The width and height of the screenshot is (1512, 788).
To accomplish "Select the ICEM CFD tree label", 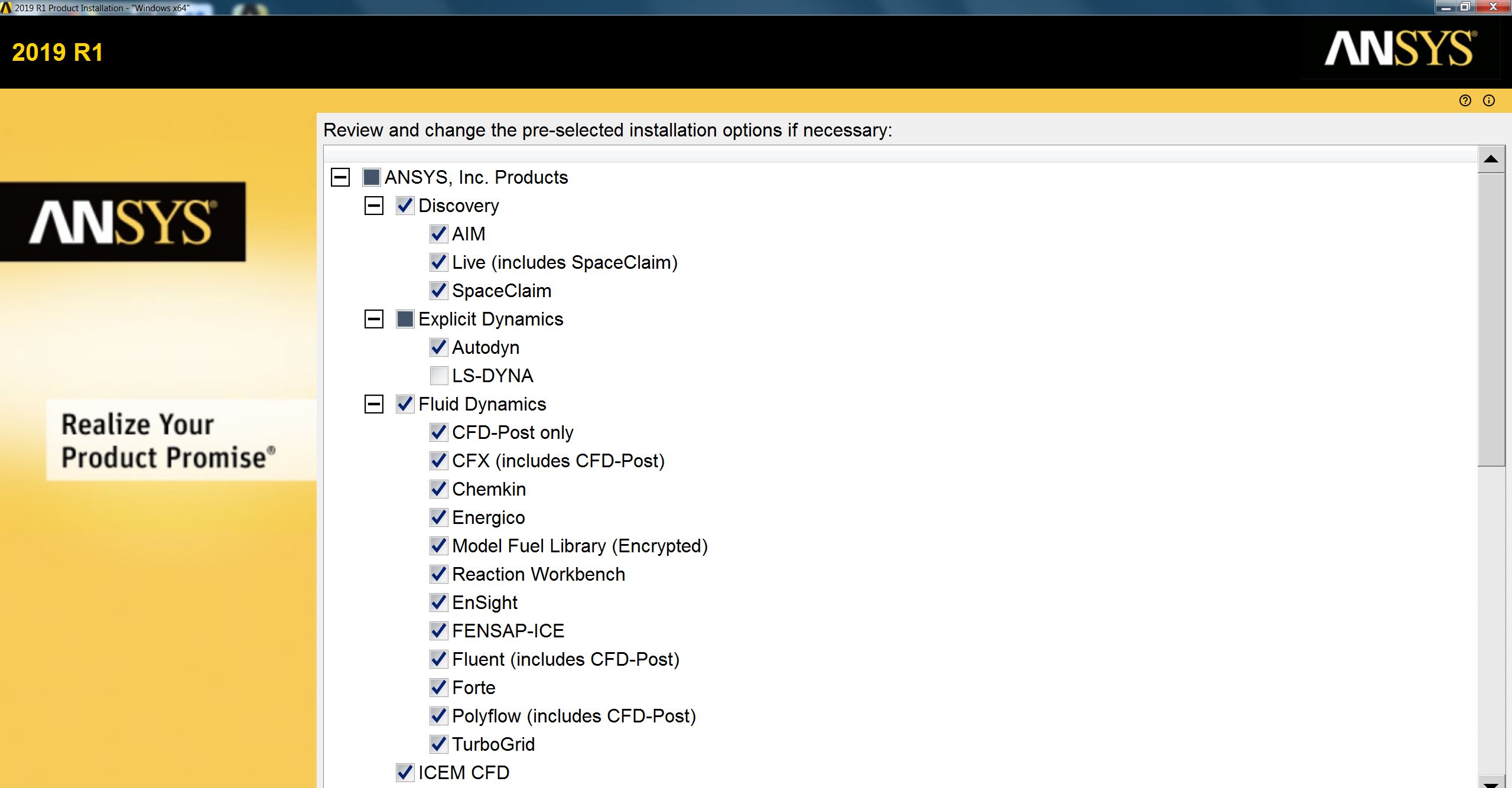I will coord(464,773).
